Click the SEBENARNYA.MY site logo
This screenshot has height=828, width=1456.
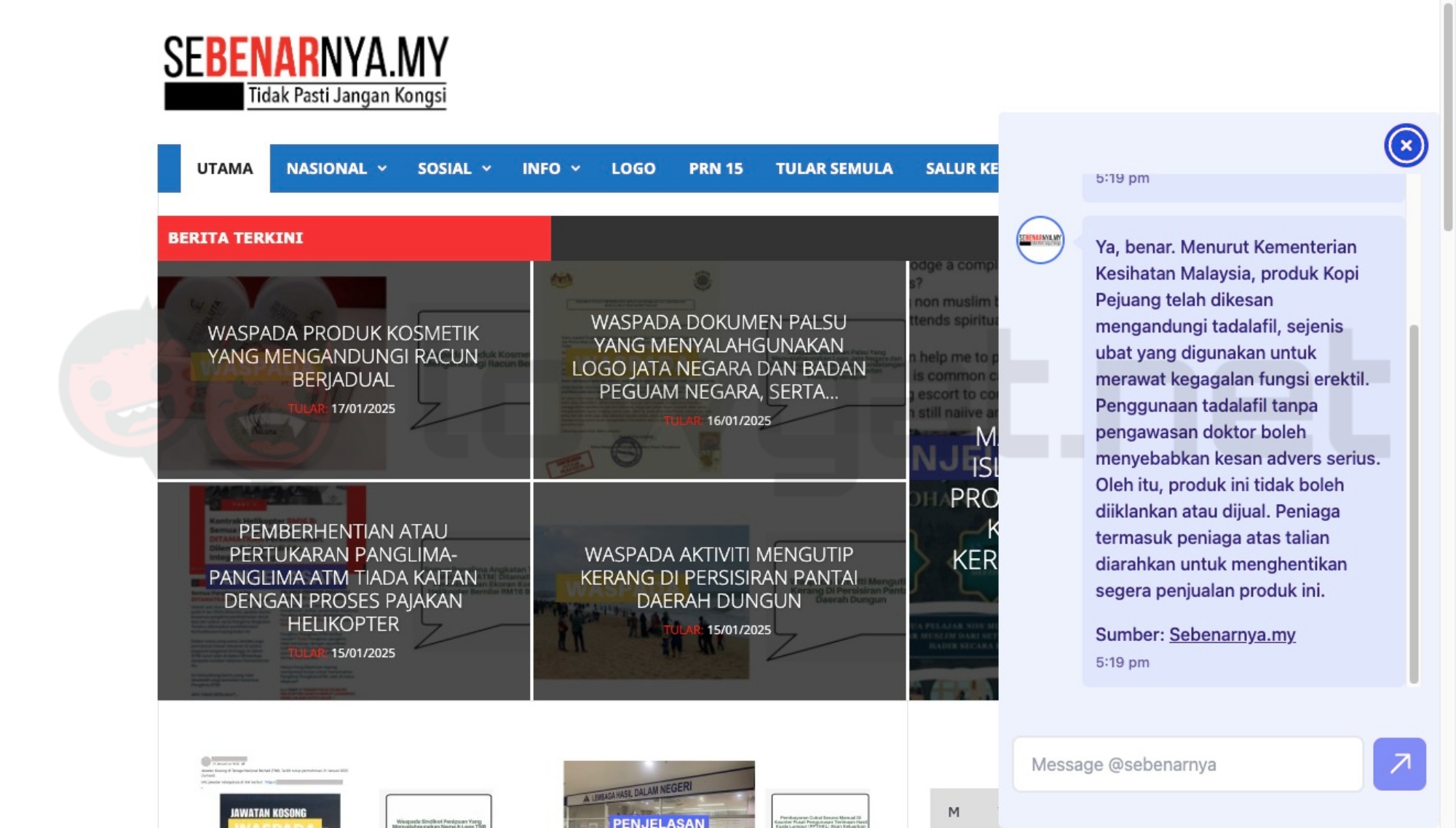tap(306, 73)
